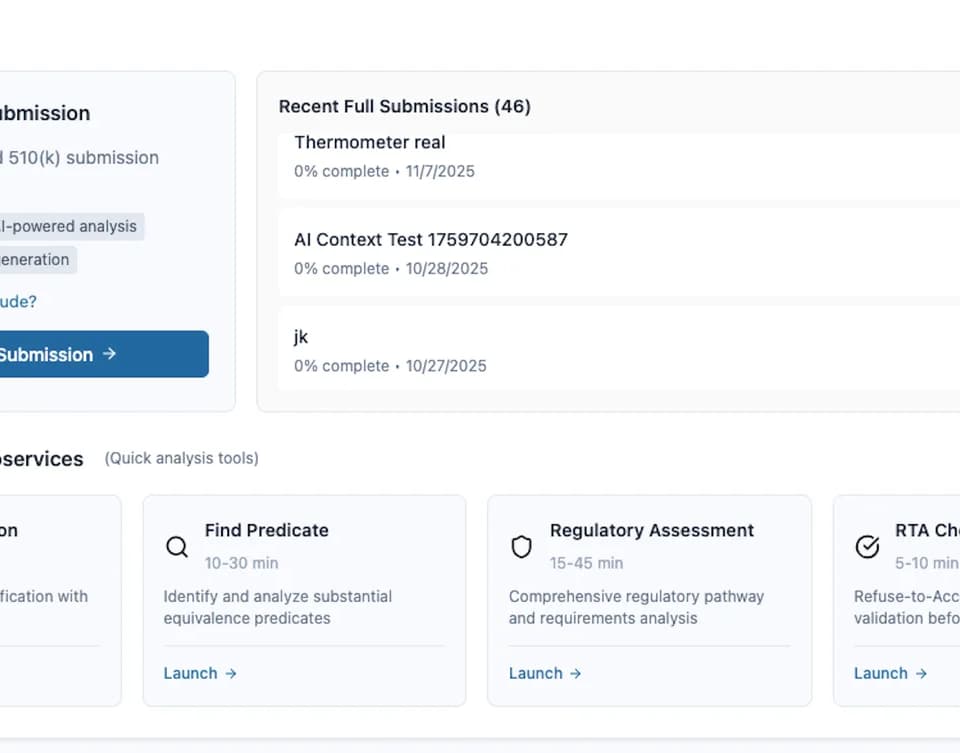Click the AI-powered analysis tag
Screen dimensions: 960x753
pos(71,227)
